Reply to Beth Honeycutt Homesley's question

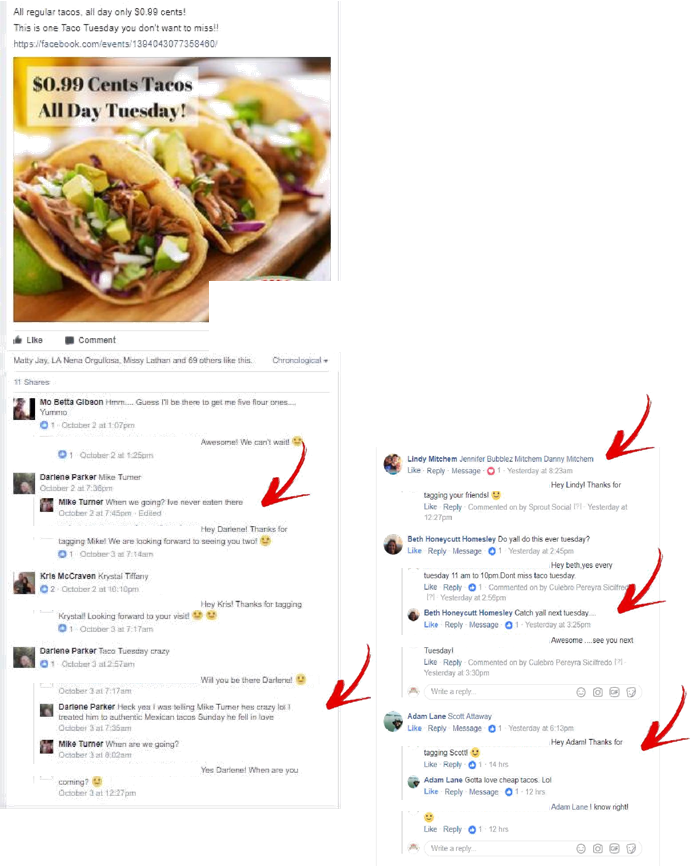pos(436,551)
